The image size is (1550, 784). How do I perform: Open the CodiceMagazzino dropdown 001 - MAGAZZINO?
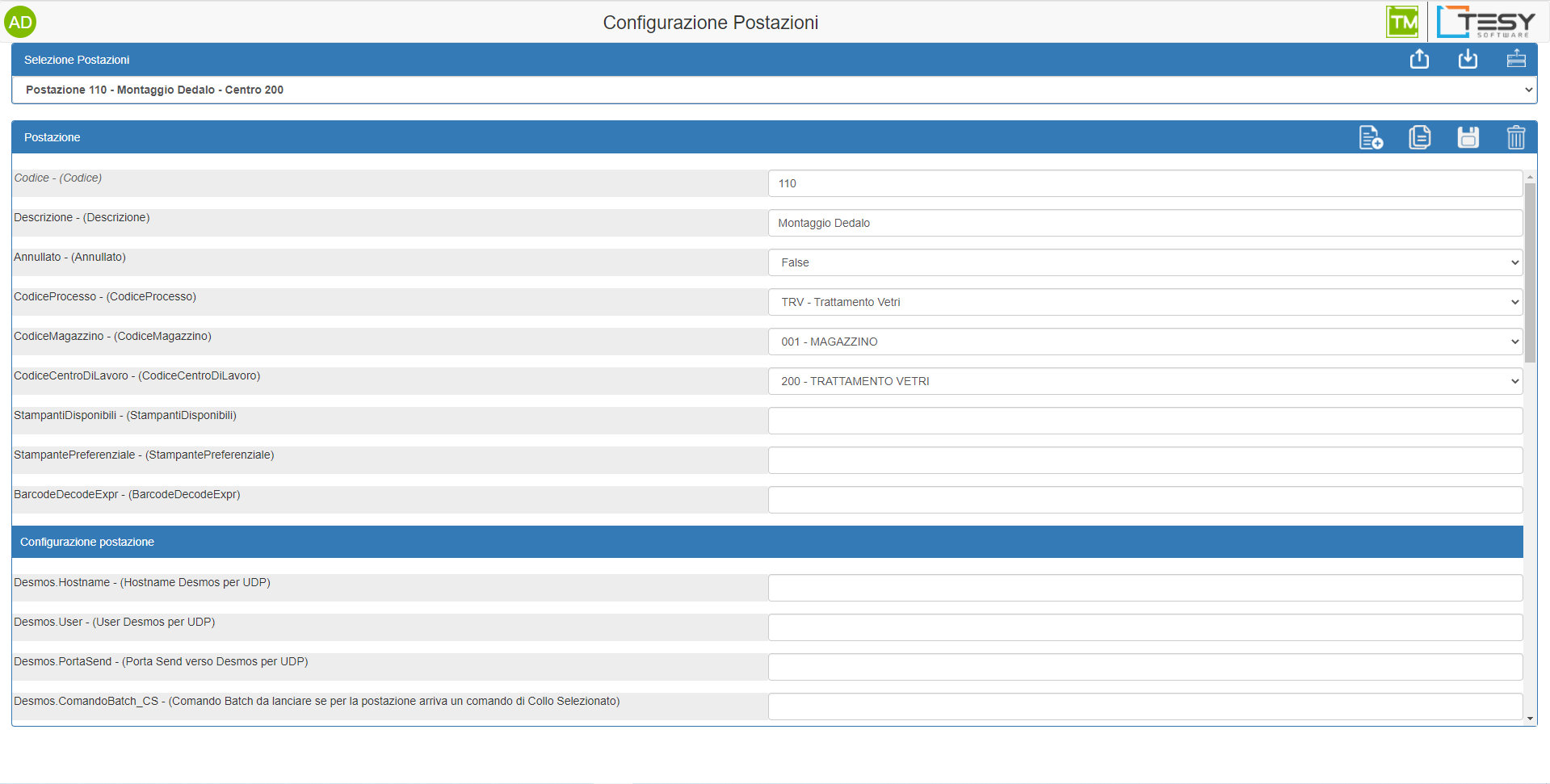1145,342
